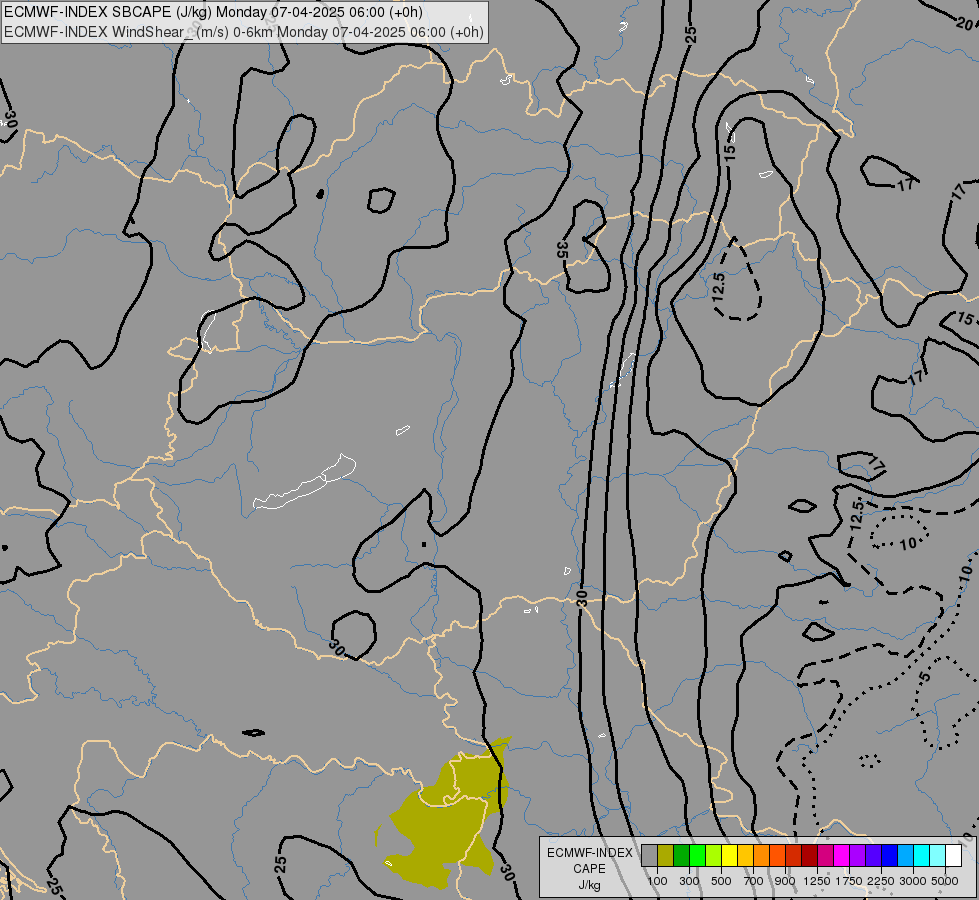Click the '300' legend tick label
Screen dimensions: 979x900
[x=689, y=881]
